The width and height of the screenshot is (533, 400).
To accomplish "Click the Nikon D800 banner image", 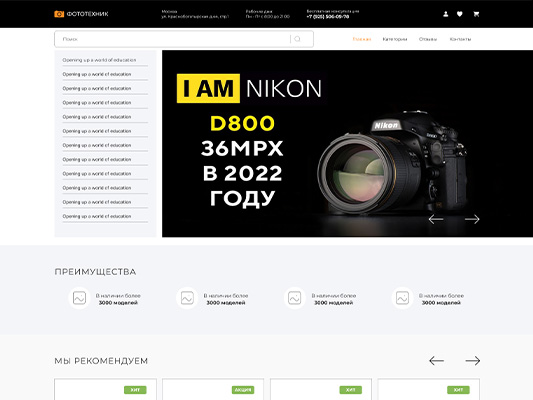I will pos(347,143).
